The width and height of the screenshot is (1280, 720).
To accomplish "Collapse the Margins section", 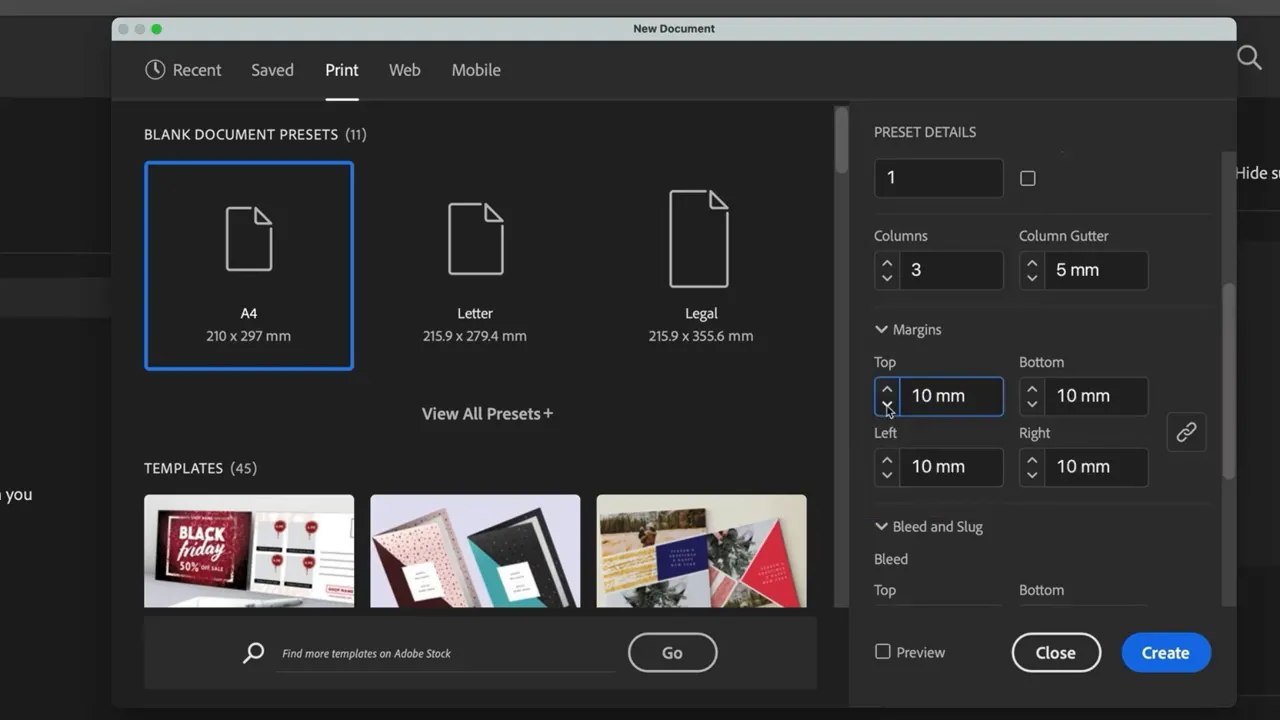I will click(x=881, y=329).
